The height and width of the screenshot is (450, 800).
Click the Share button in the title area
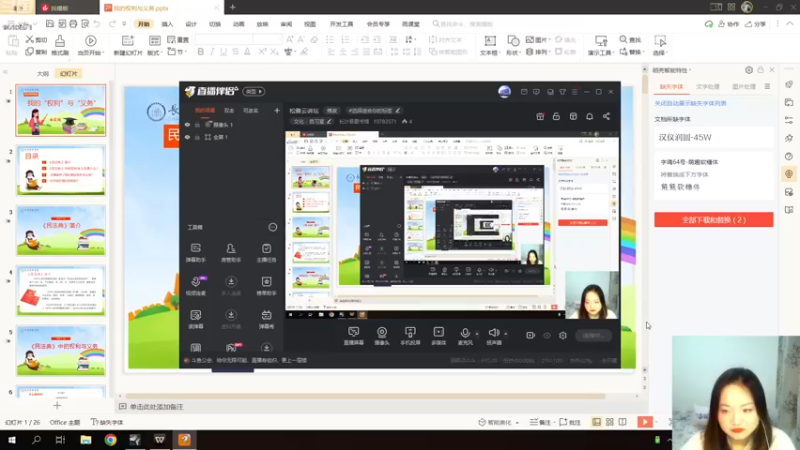point(756,24)
